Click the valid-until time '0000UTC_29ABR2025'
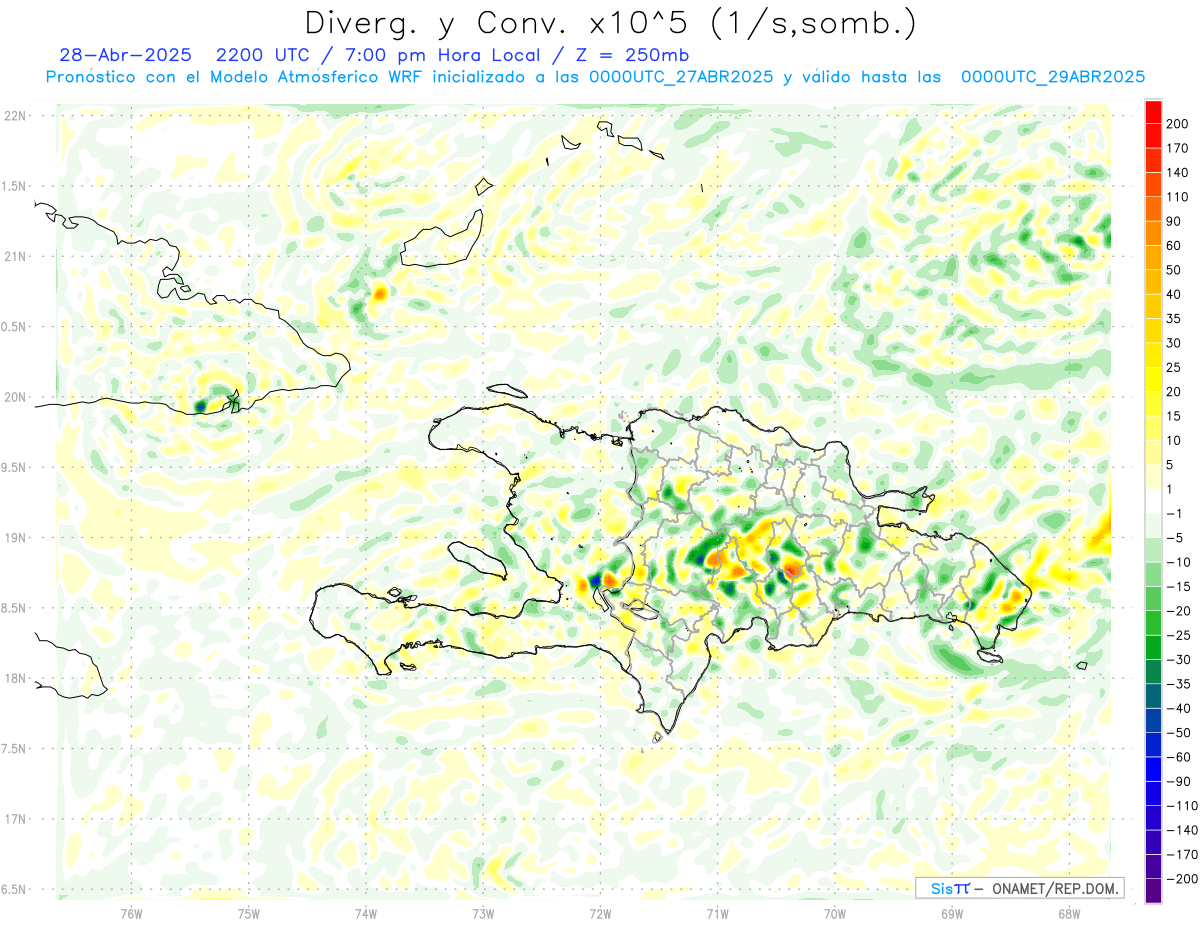 (1052, 77)
